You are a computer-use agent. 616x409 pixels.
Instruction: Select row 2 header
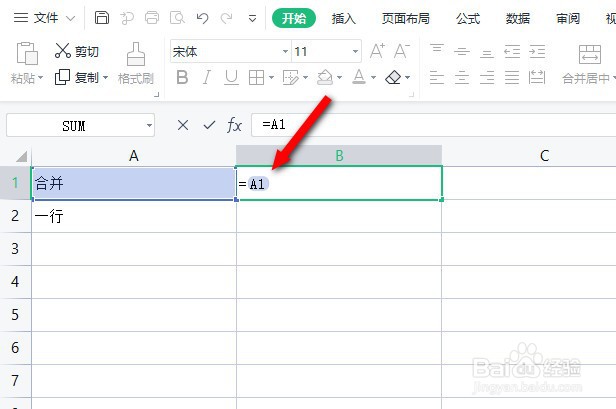click(x=15, y=216)
